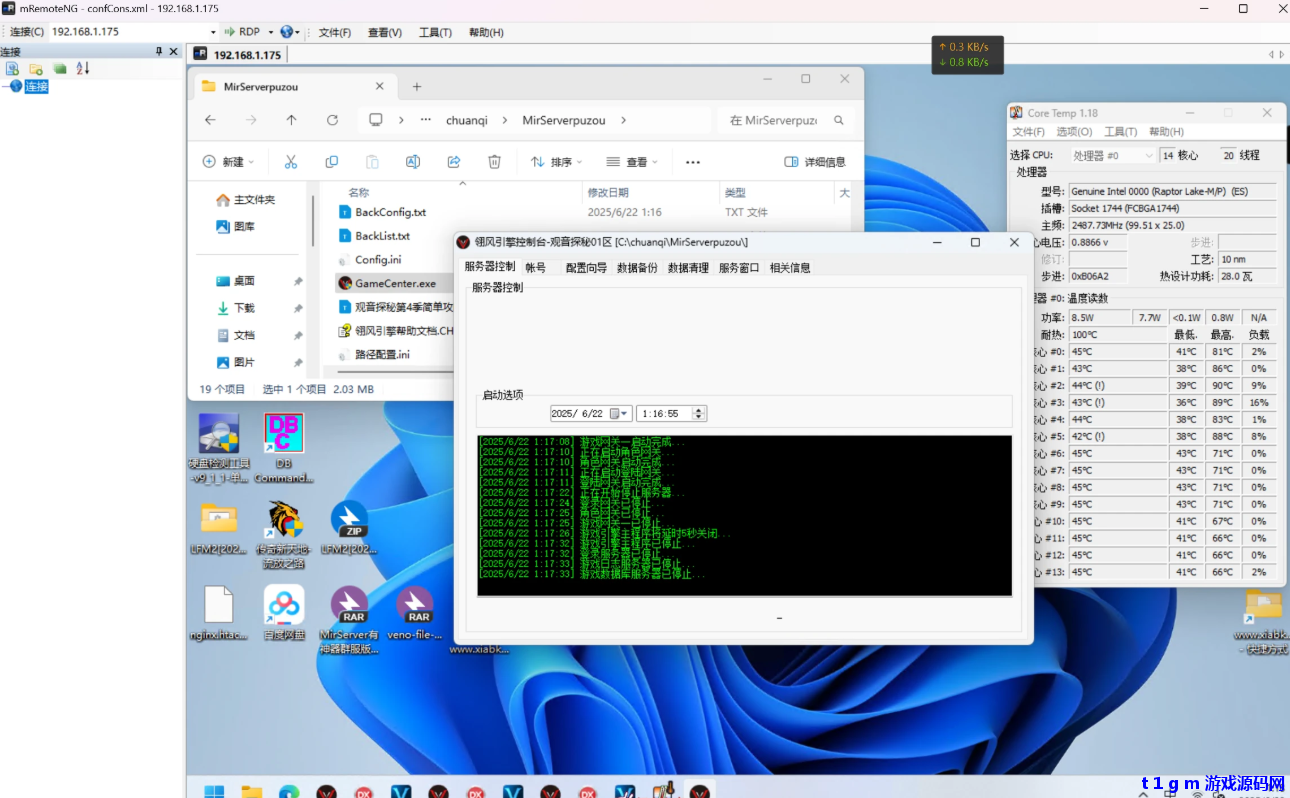1290x798 pixels.
Task: Navigate back using Explorer's back arrow
Action: pos(210,119)
